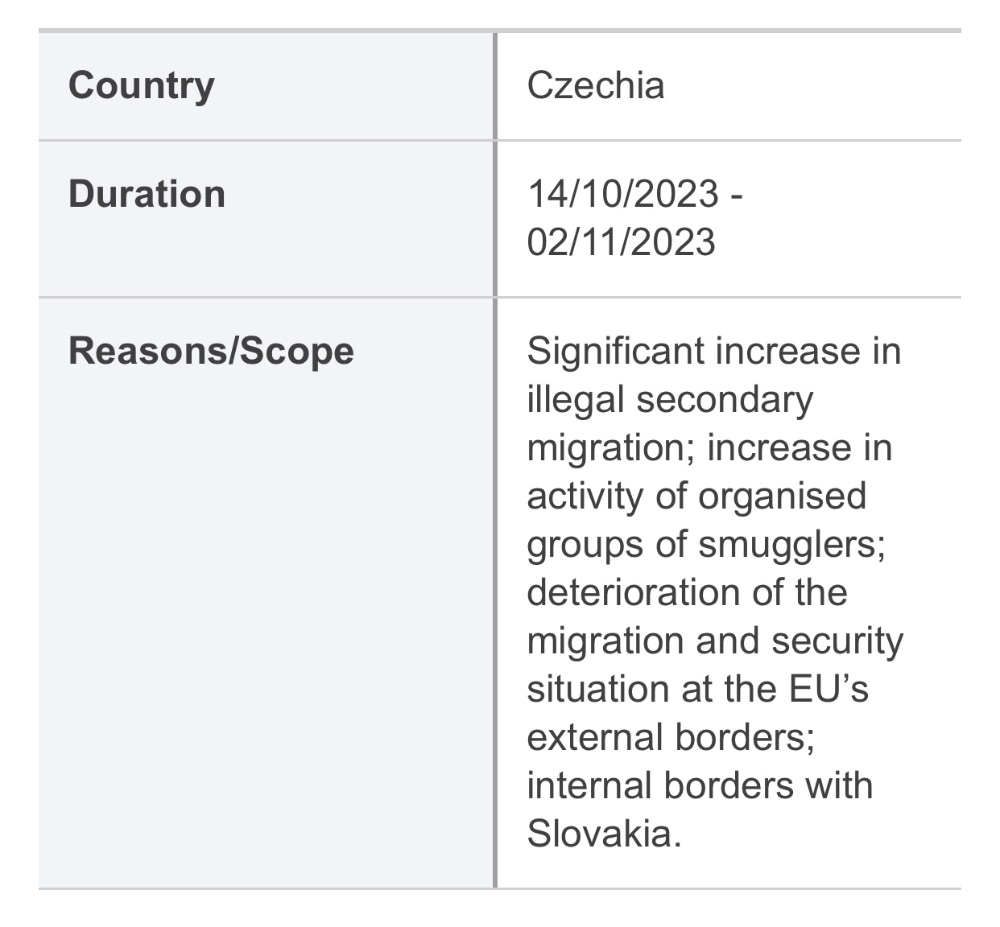1000x927 pixels.
Task: Click the Duration row label
Action: [x=147, y=194]
